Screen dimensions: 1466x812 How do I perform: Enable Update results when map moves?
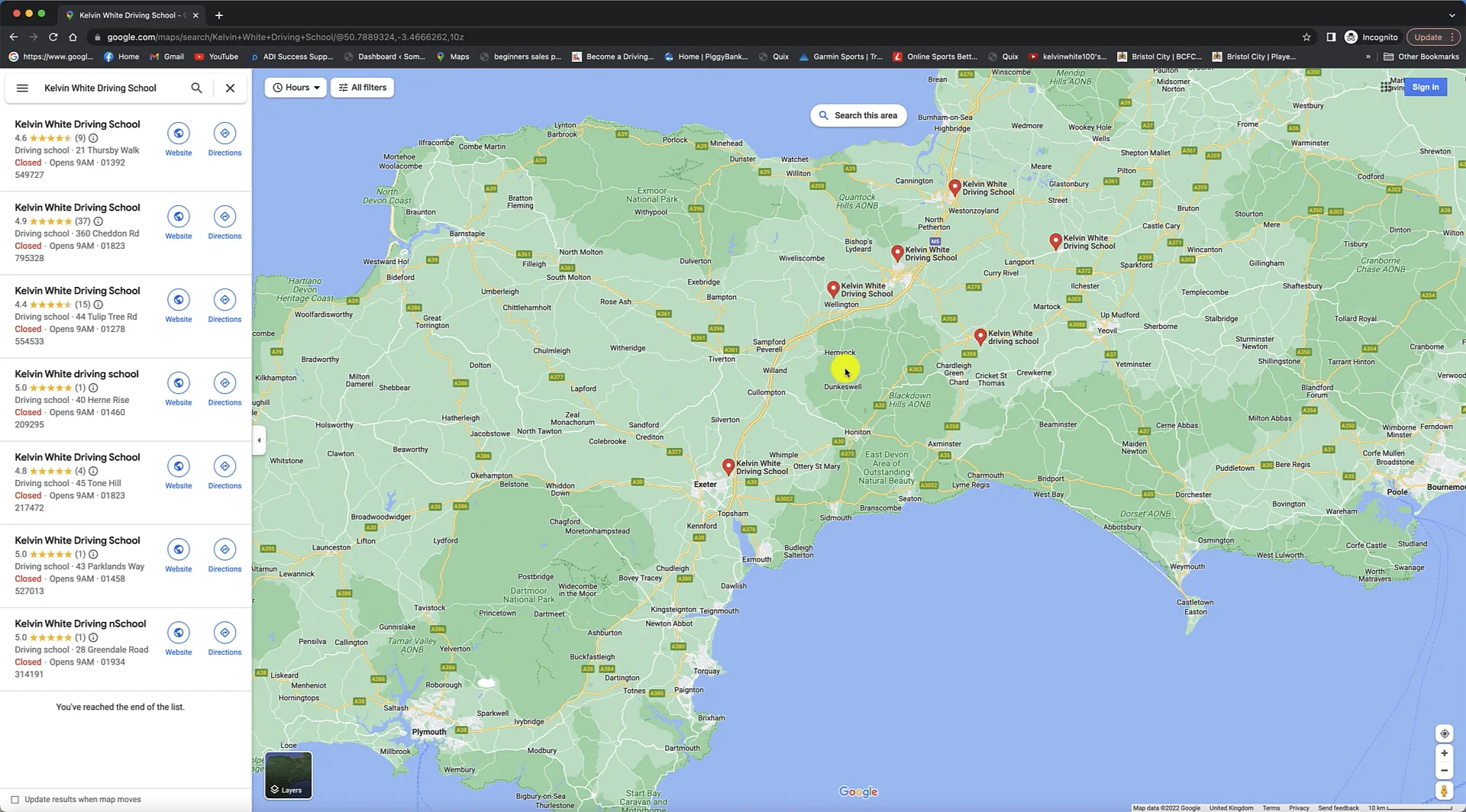[15, 800]
